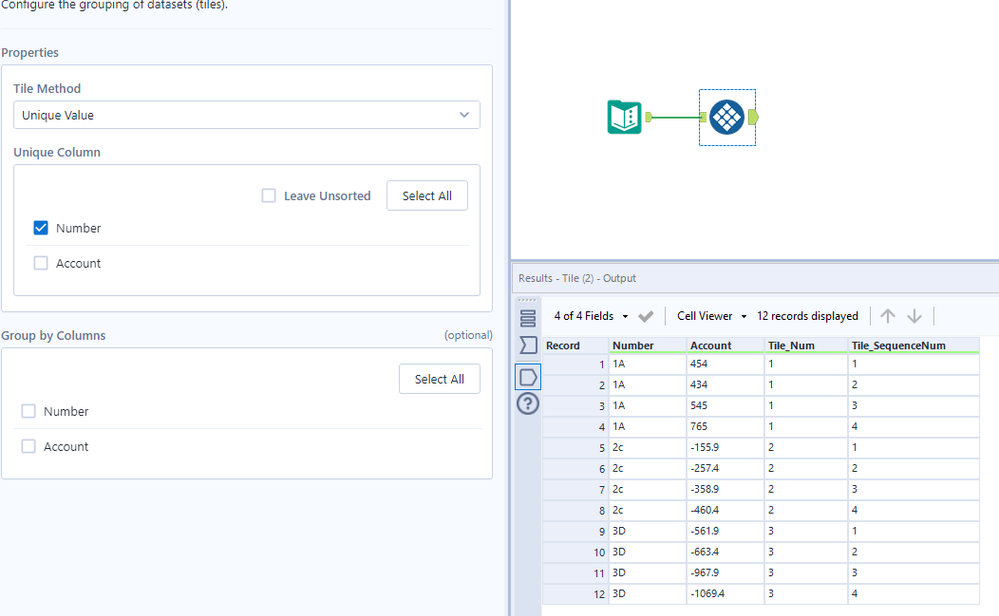The image size is (999, 616).
Task: Click the Tile_Num column header
Action: (805, 345)
